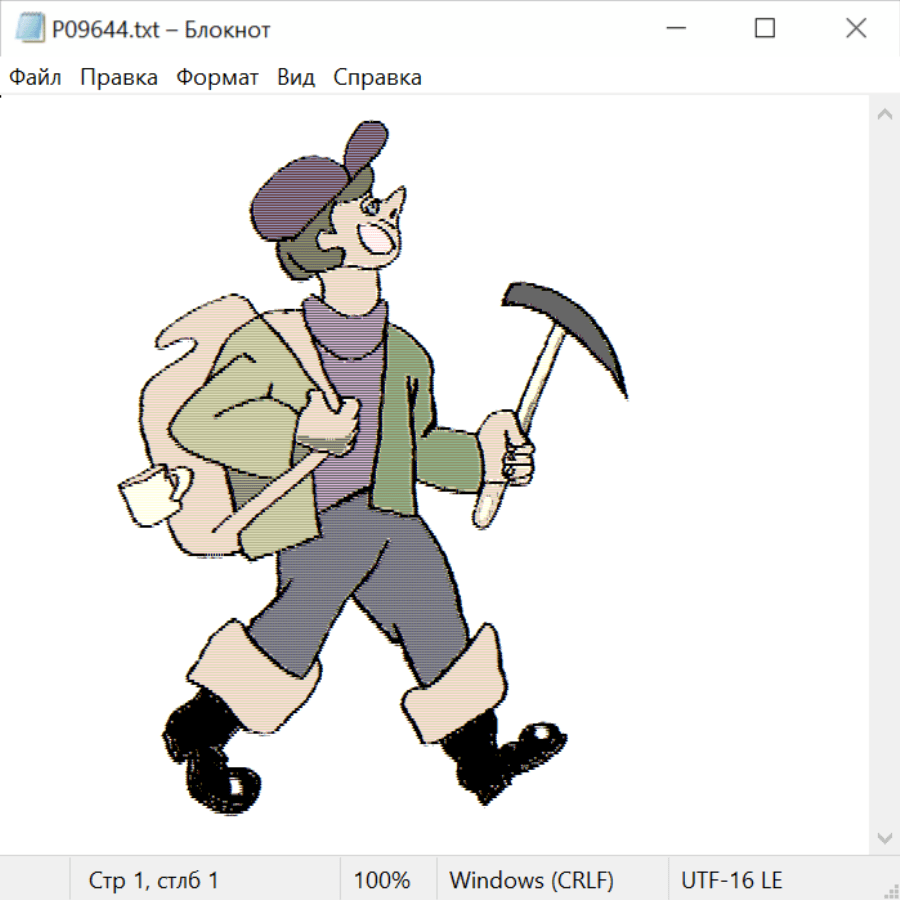Open the Справка menu

point(377,77)
